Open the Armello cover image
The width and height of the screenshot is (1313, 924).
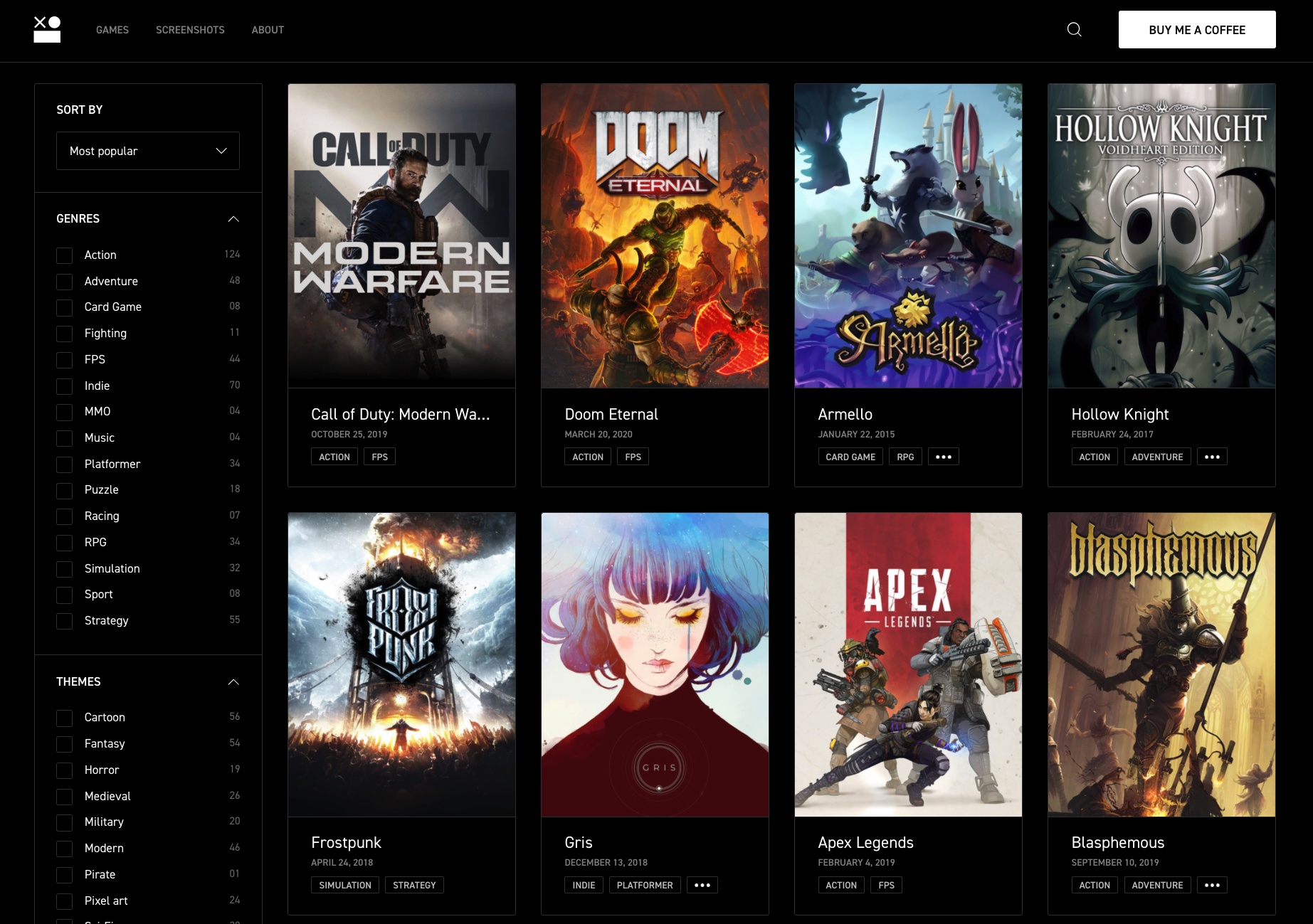908,236
